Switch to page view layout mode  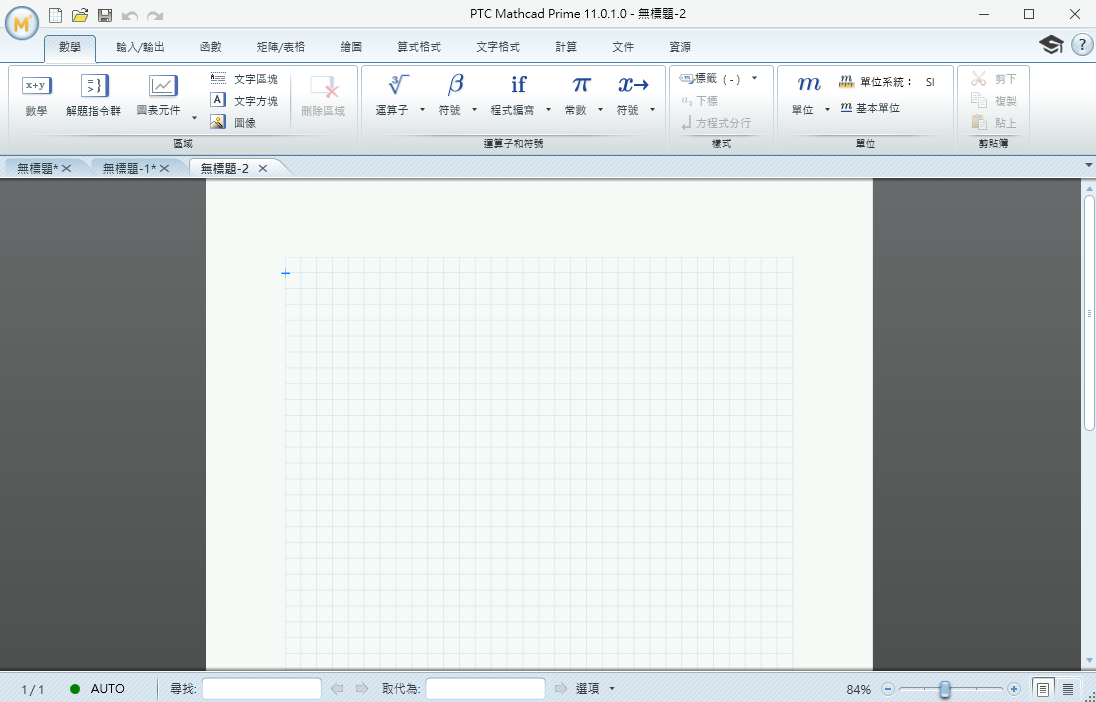tap(1043, 689)
